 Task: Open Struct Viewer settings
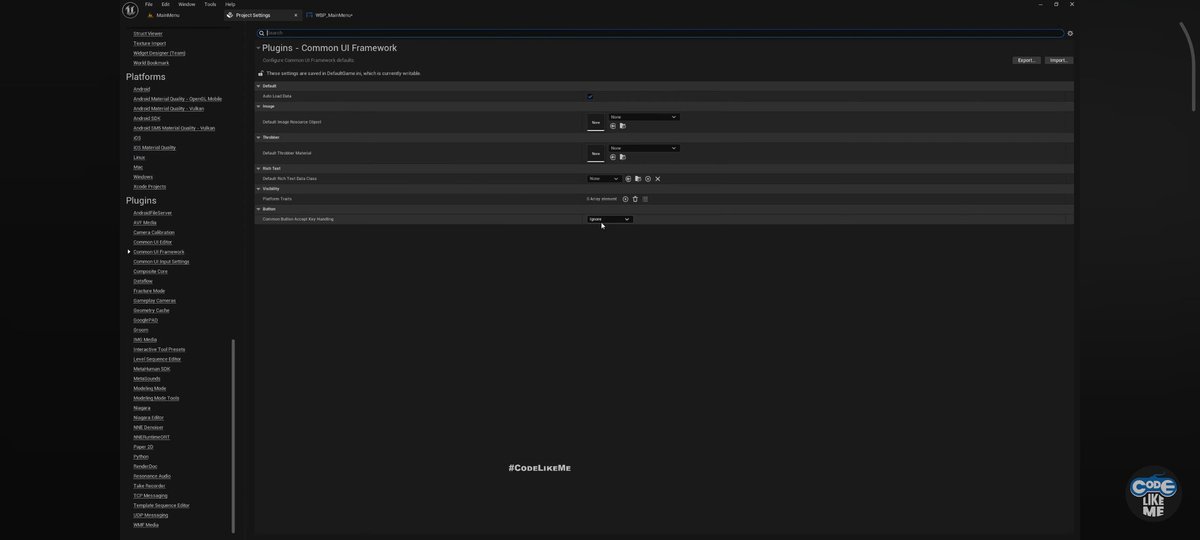coord(148,34)
